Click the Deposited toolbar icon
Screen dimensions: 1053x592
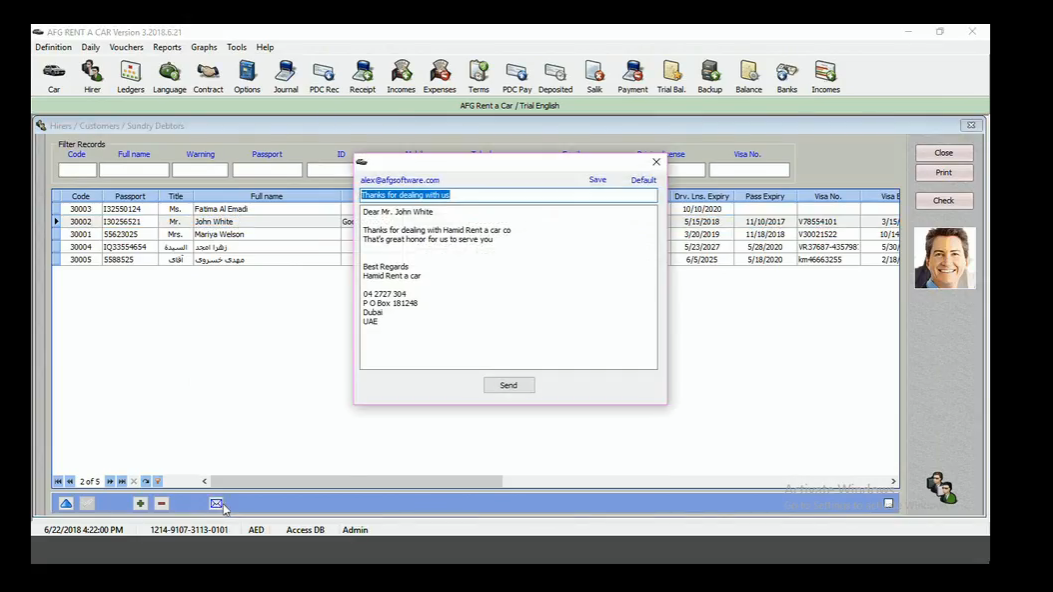(555, 77)
